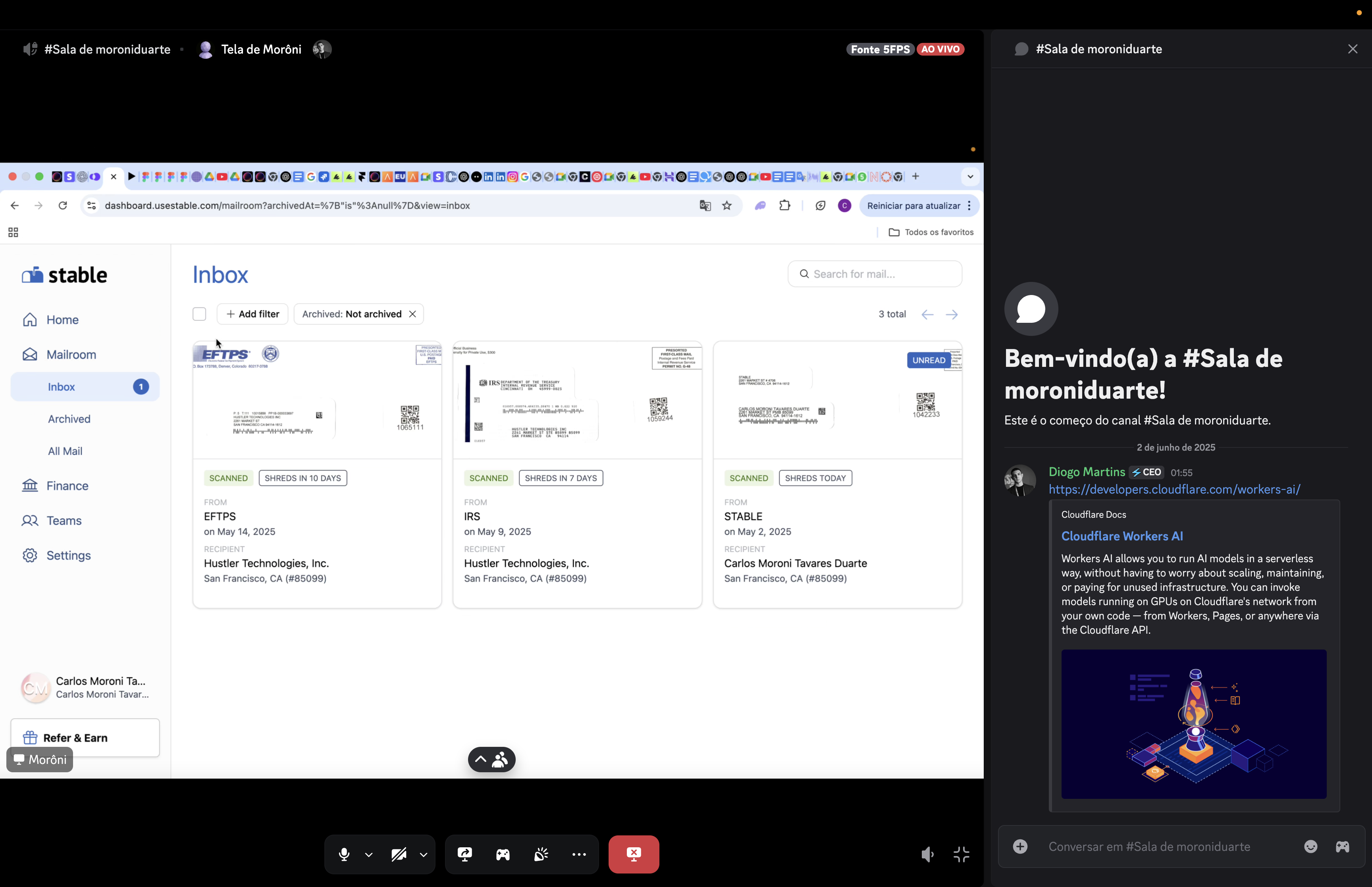This screenshot has width=1372, height=887.
Task: Add attachment with plus icon in chat
Action: coord(1019,846)
